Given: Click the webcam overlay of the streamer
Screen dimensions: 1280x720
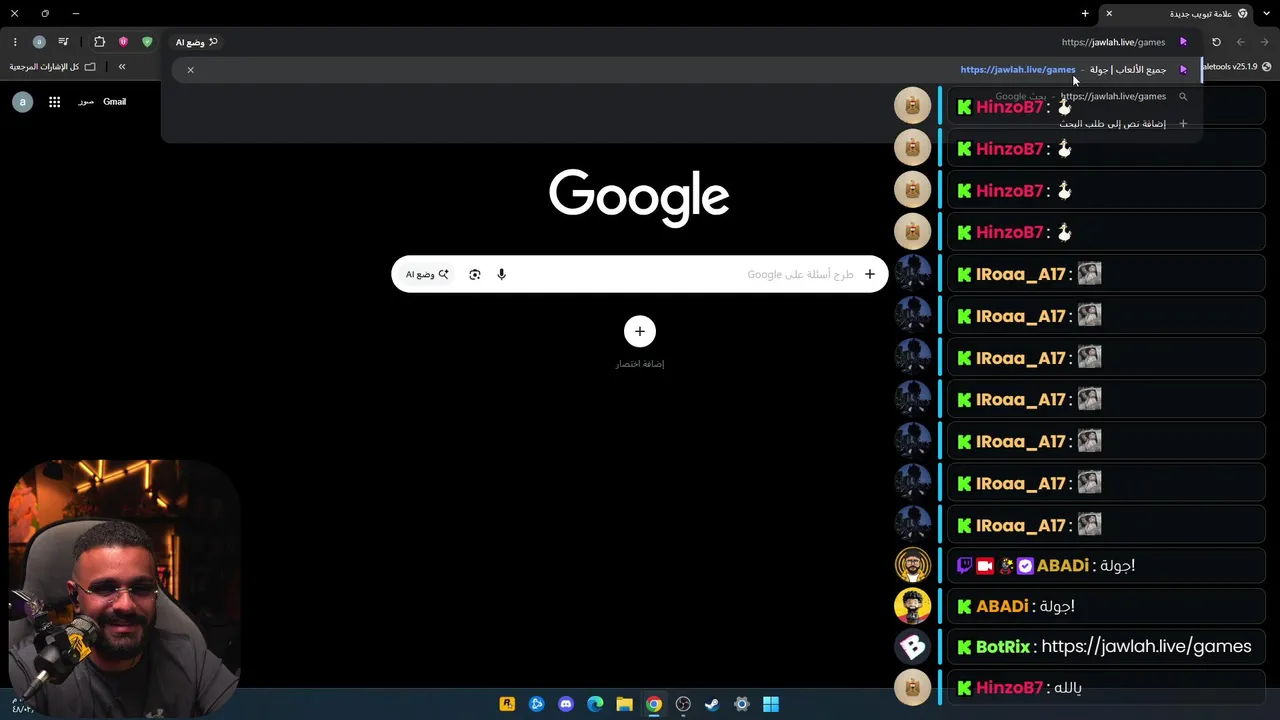Looking at the screenshot, I should [124, 590].
